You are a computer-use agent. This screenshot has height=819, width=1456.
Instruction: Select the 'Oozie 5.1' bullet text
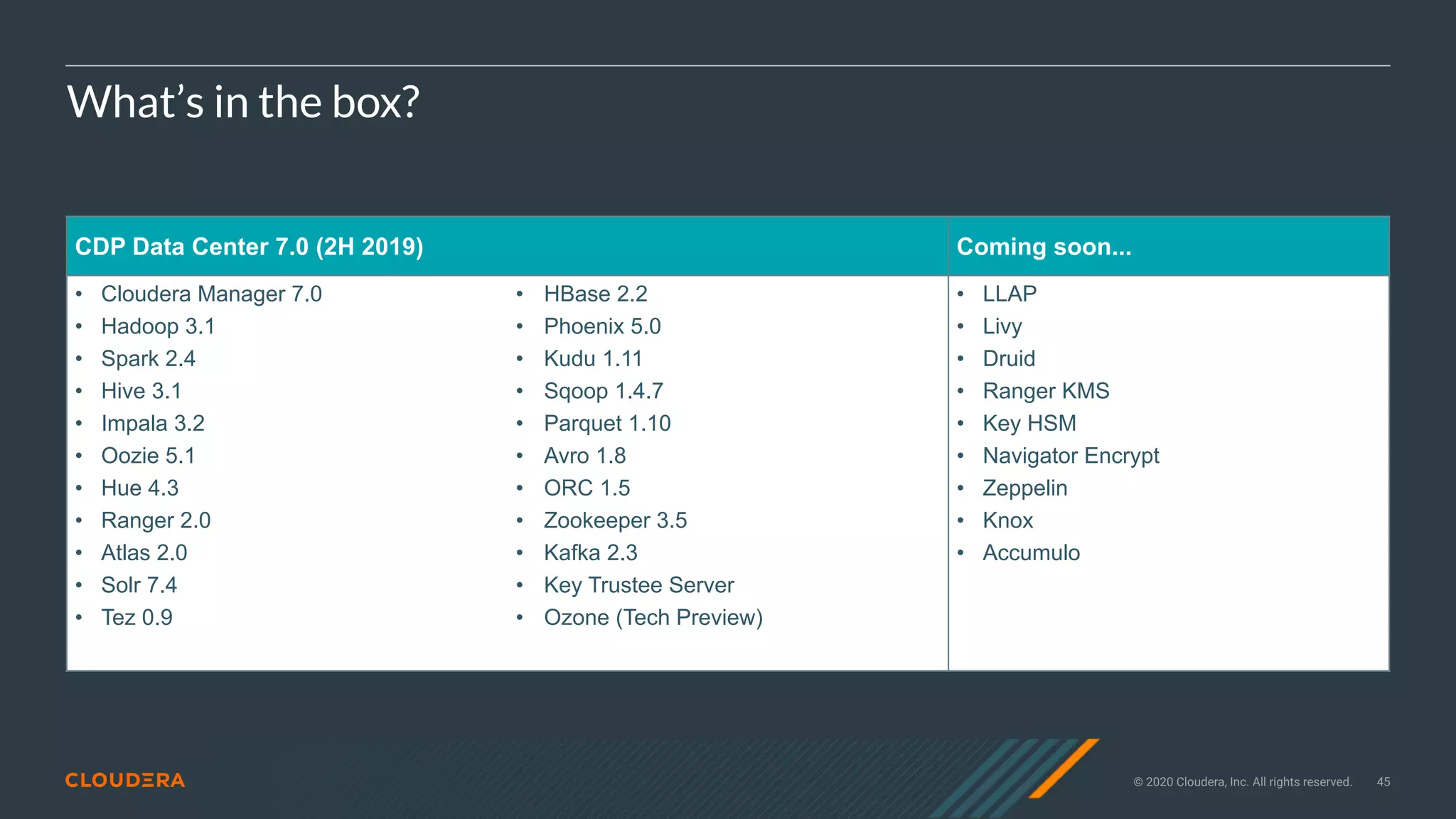point(148,456)
